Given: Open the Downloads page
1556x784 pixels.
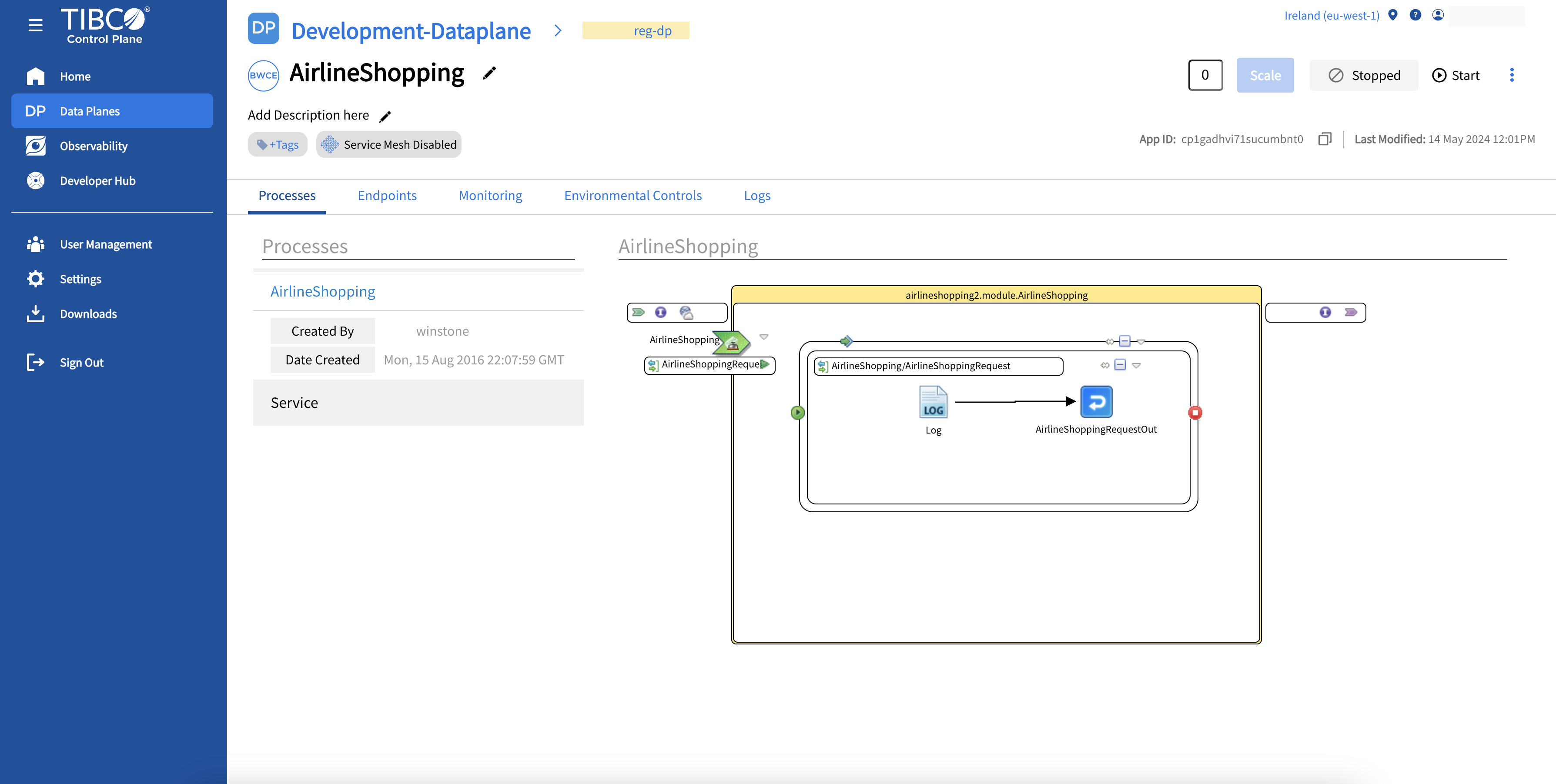Looking at the screenshot, I should 112,314.
